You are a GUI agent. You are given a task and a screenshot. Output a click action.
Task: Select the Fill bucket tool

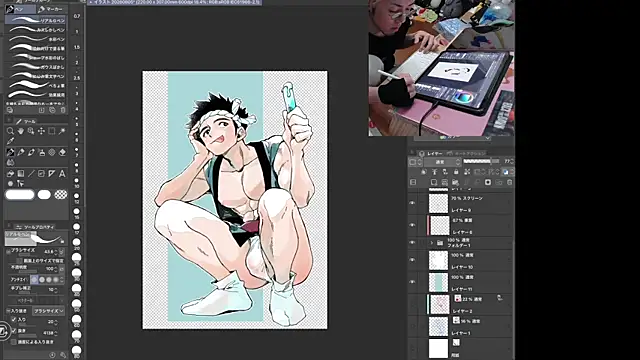pyautogui.click(x=10, y=173)
